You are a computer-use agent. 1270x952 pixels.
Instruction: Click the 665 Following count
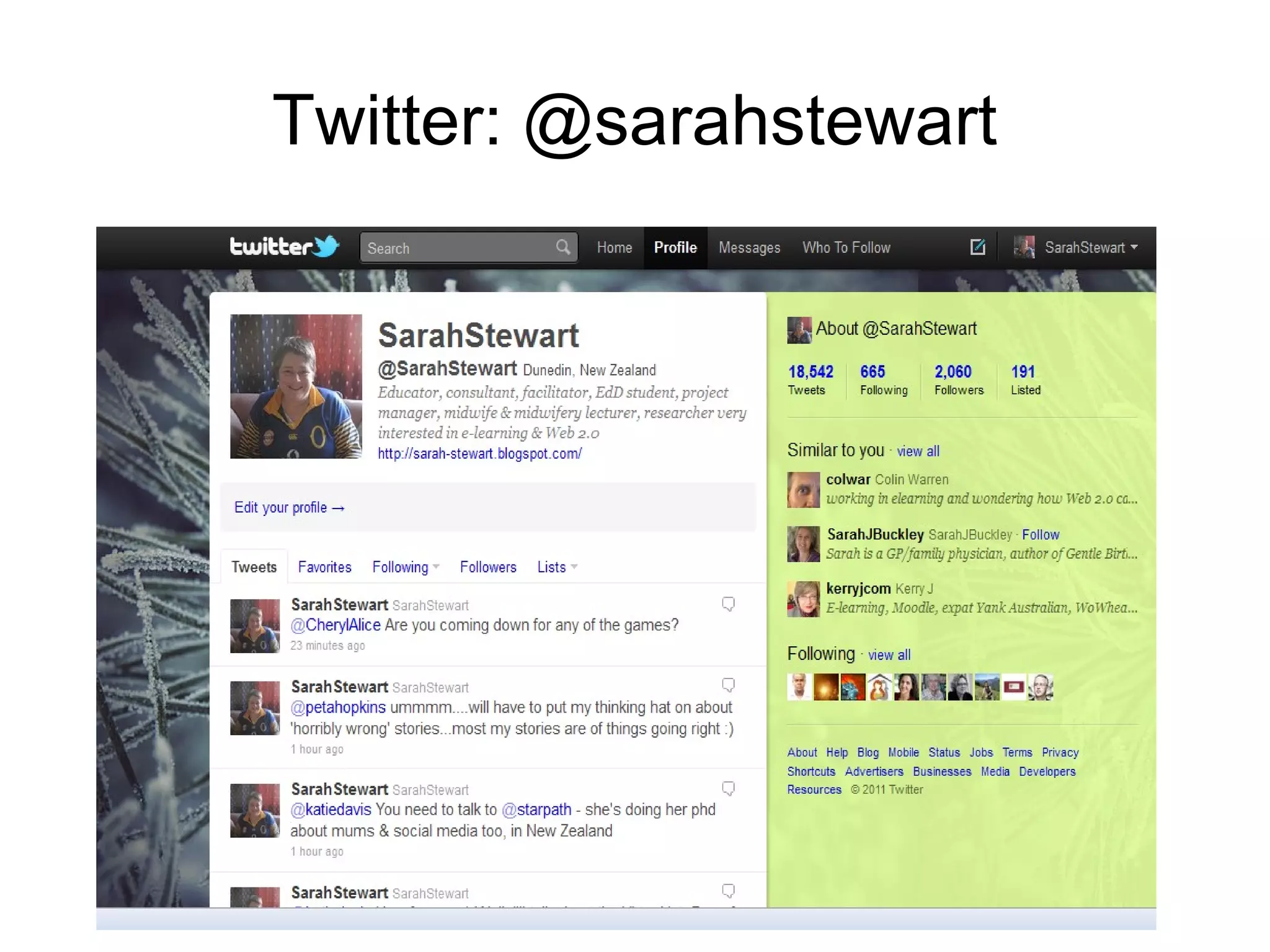click(x=884, y=380)
